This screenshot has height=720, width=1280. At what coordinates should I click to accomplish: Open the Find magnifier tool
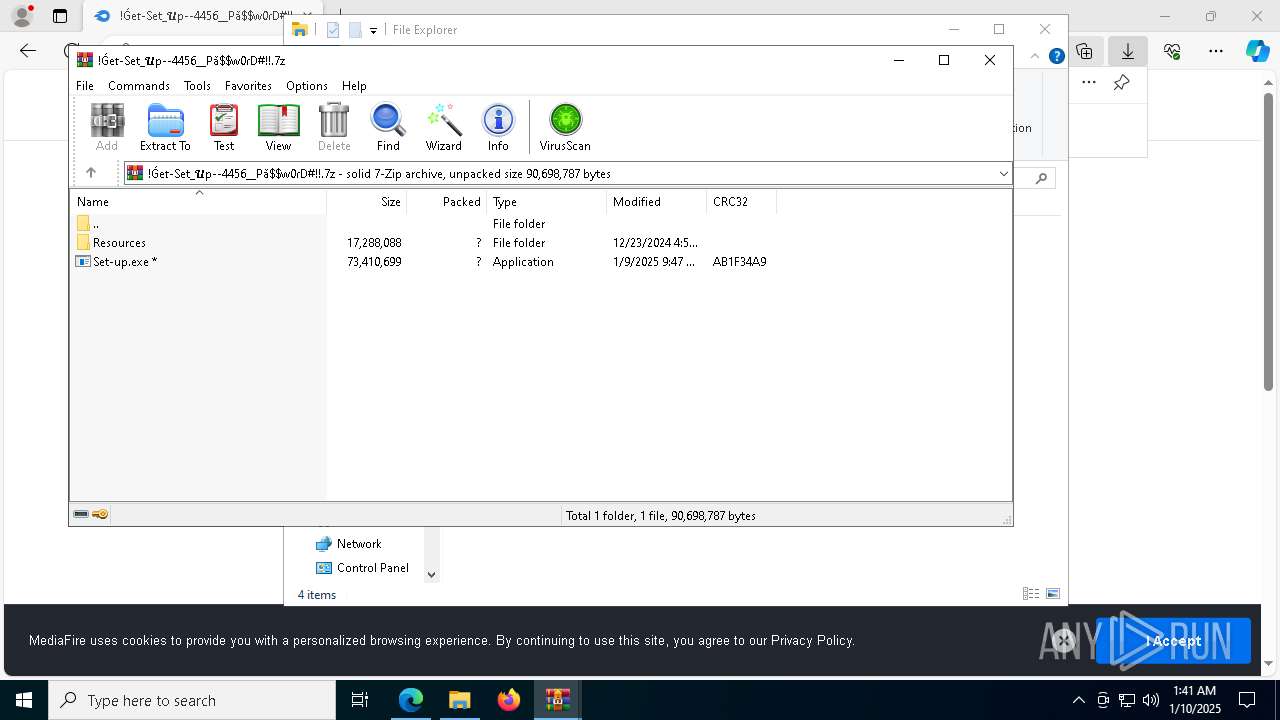pos(388,127)
